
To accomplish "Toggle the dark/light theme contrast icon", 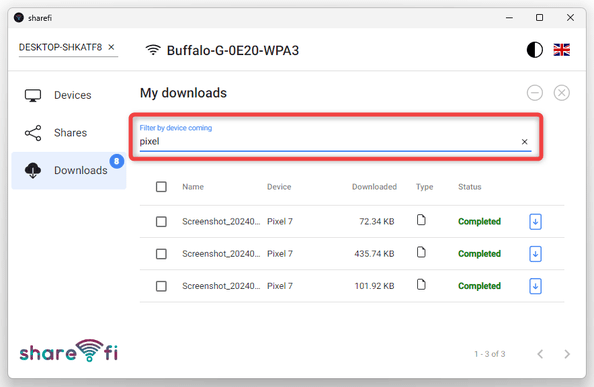I will tap(535, 50).
